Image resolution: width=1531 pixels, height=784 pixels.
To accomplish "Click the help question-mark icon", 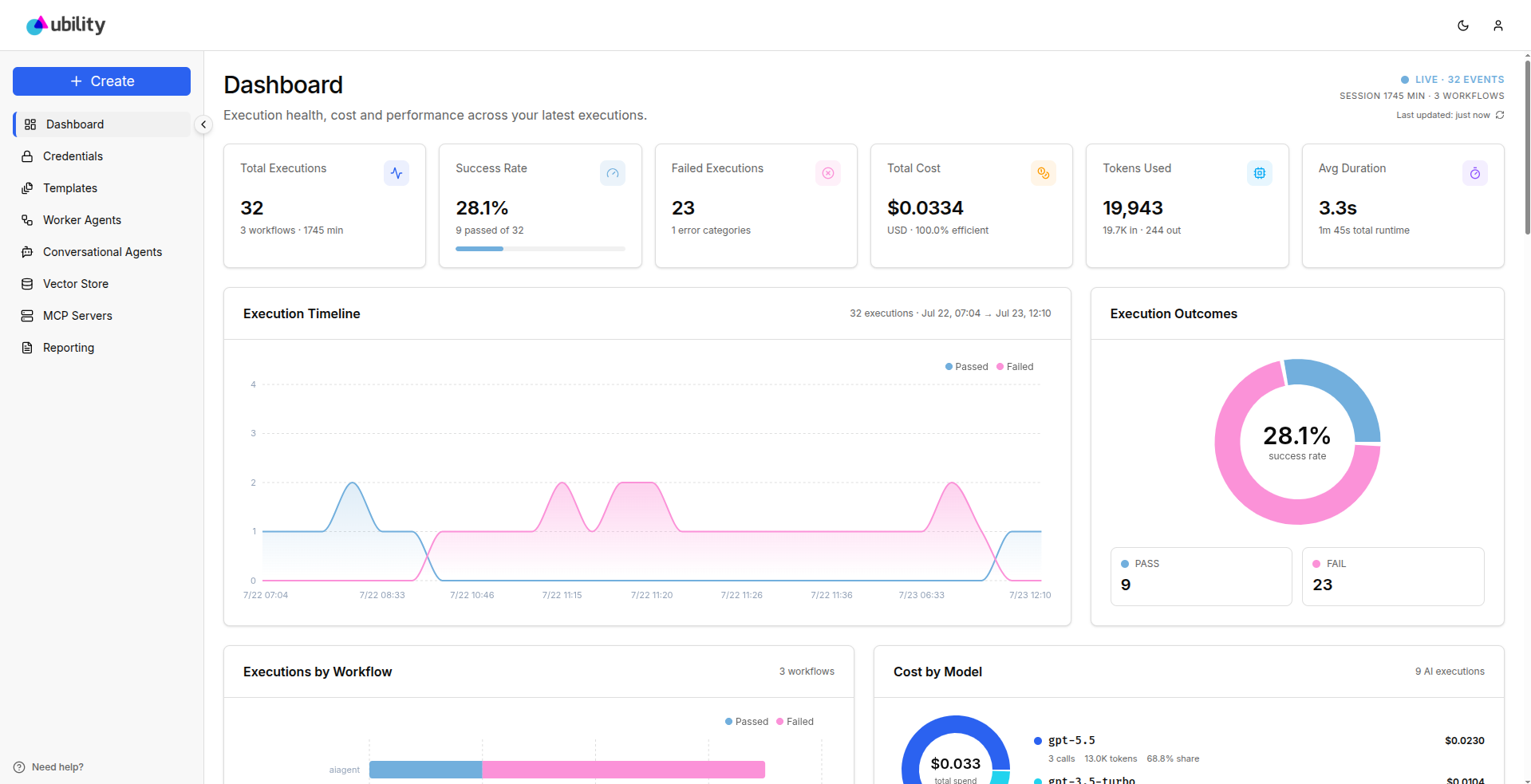I will click(x=19, y=767).
